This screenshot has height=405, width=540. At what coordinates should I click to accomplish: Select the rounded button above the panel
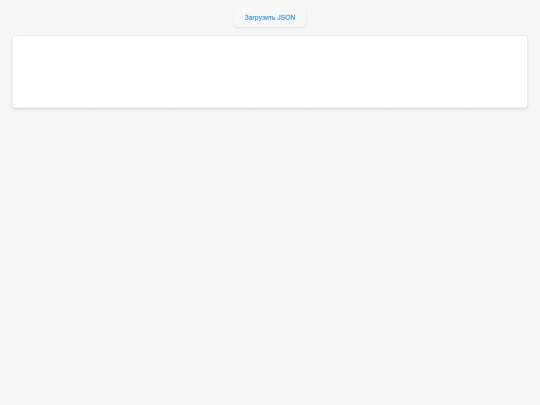pos(270,18)
